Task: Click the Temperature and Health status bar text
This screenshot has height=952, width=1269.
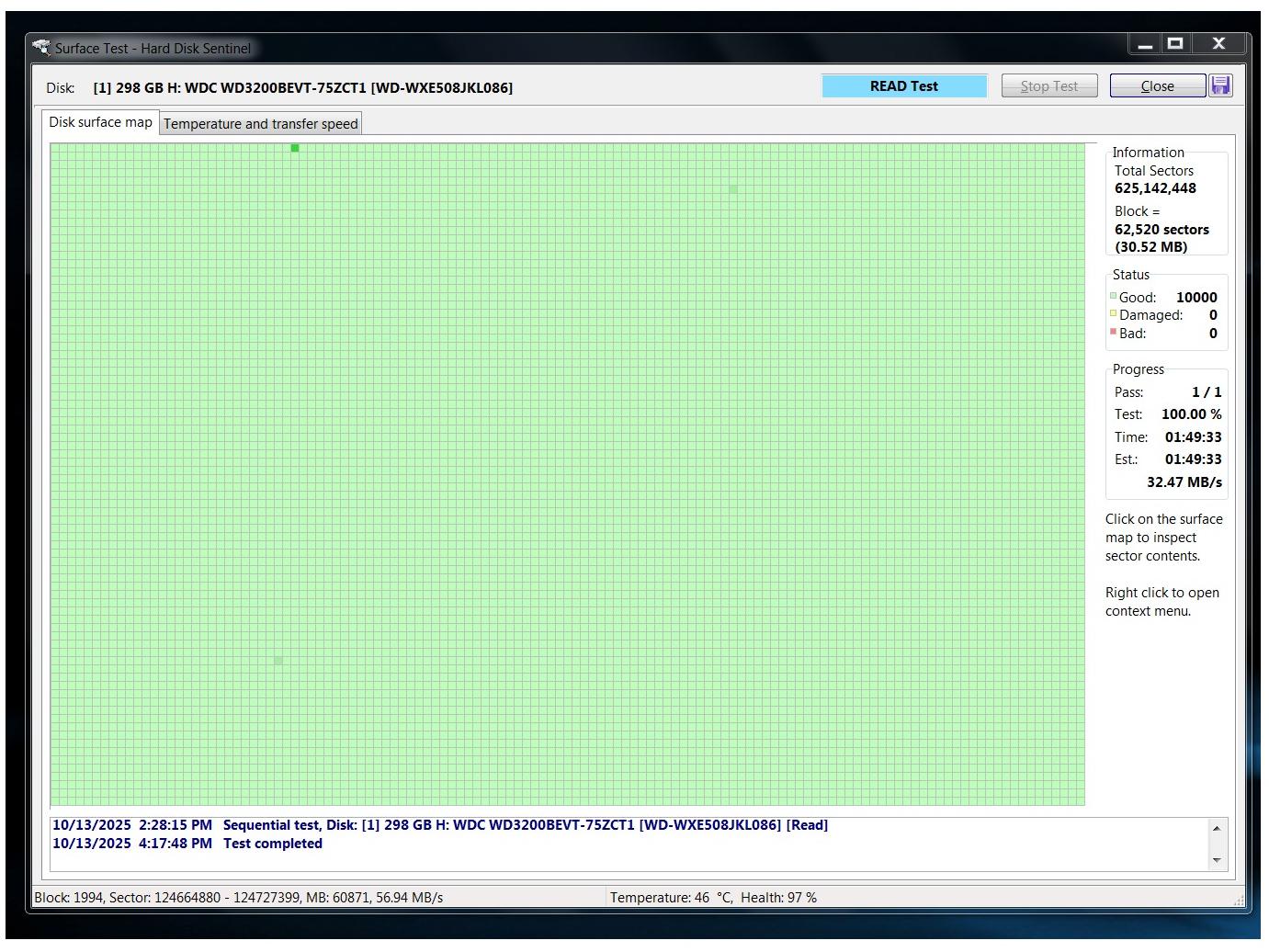Action: click(713, 898)
